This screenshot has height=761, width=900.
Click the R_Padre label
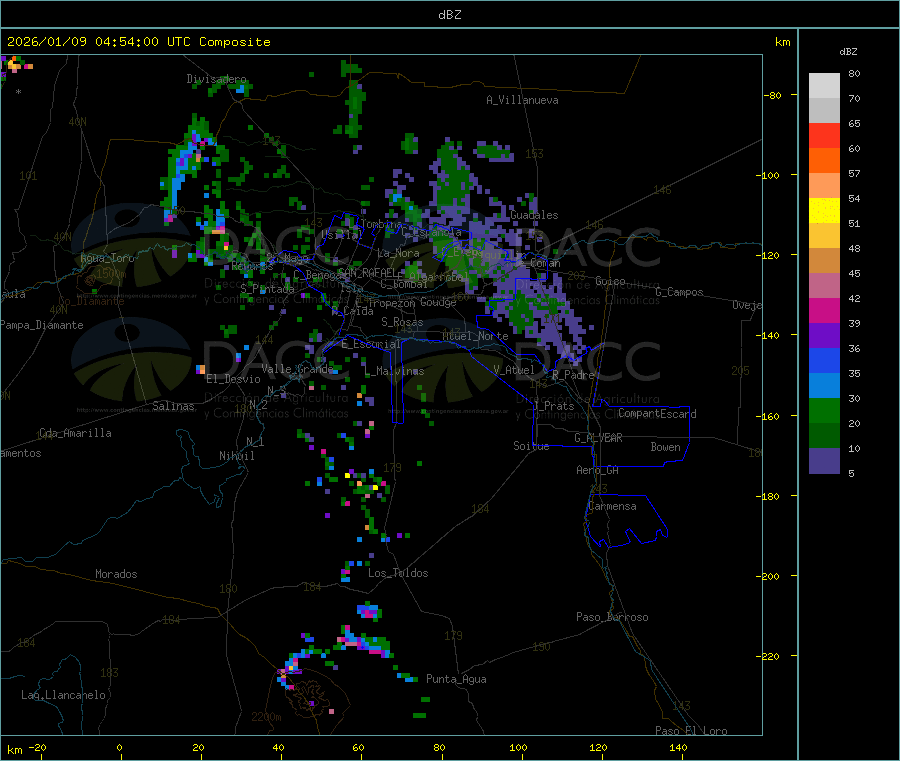pyautogui.click(x=573, y=375)
